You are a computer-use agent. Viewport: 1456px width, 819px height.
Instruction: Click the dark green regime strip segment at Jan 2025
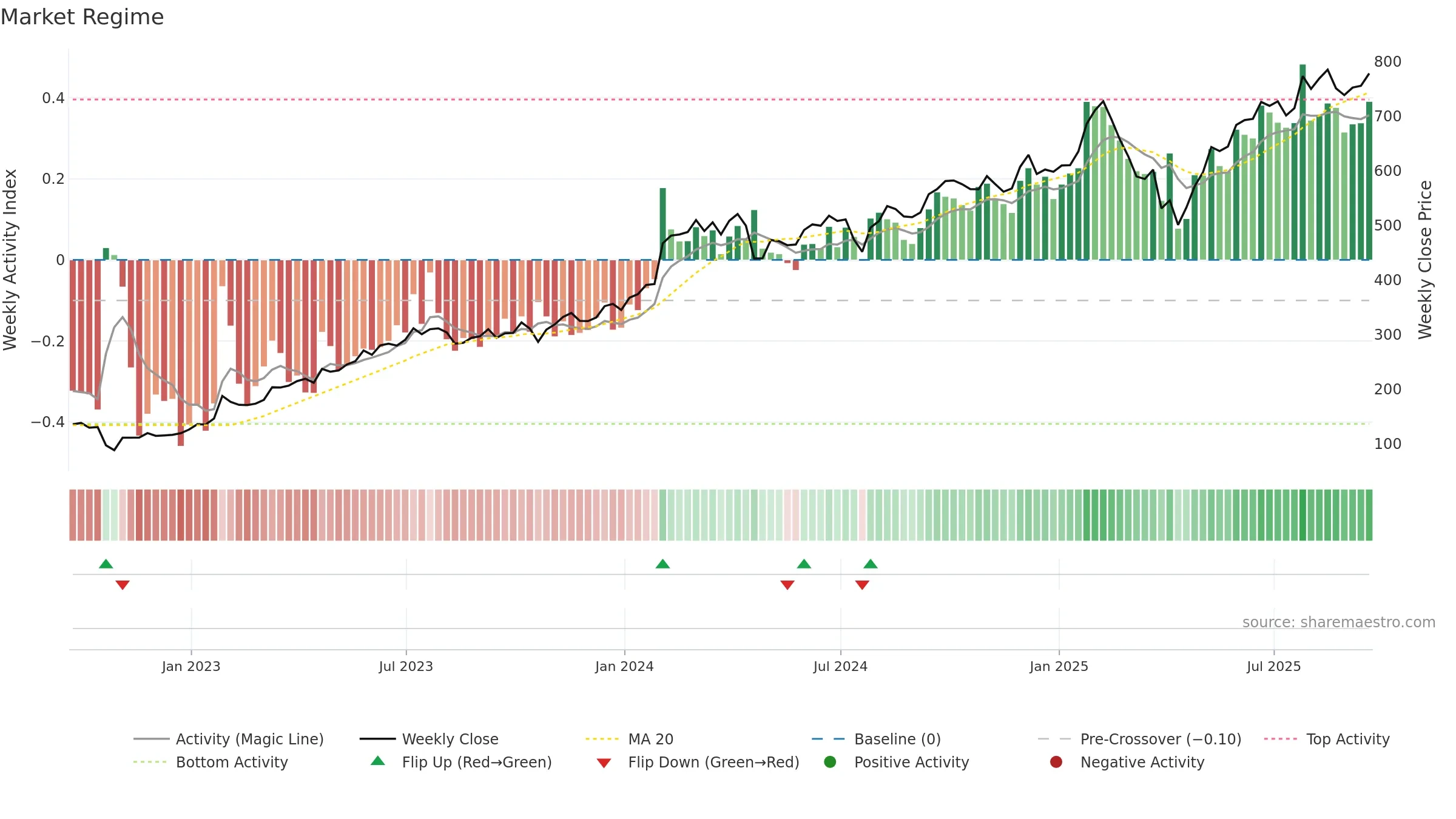click(x=1087, y=515)
